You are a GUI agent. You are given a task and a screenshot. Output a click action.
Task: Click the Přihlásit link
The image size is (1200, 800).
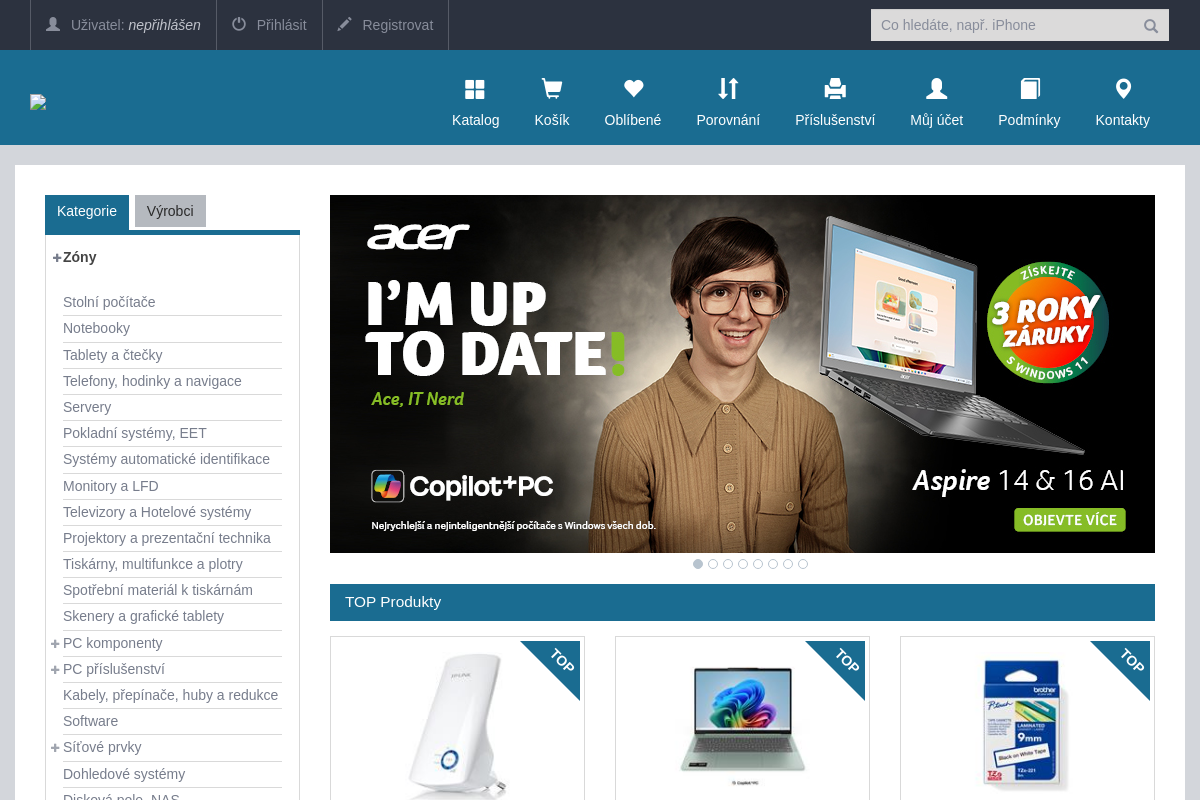(x=281, y=25)
